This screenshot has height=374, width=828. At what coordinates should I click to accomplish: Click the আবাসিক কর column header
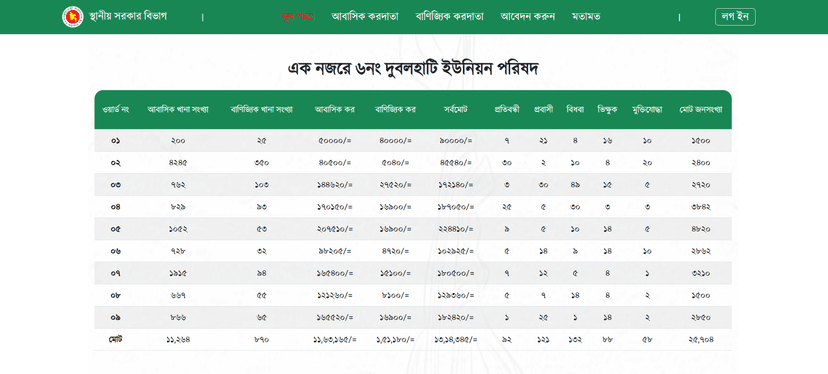pos(335,110)
